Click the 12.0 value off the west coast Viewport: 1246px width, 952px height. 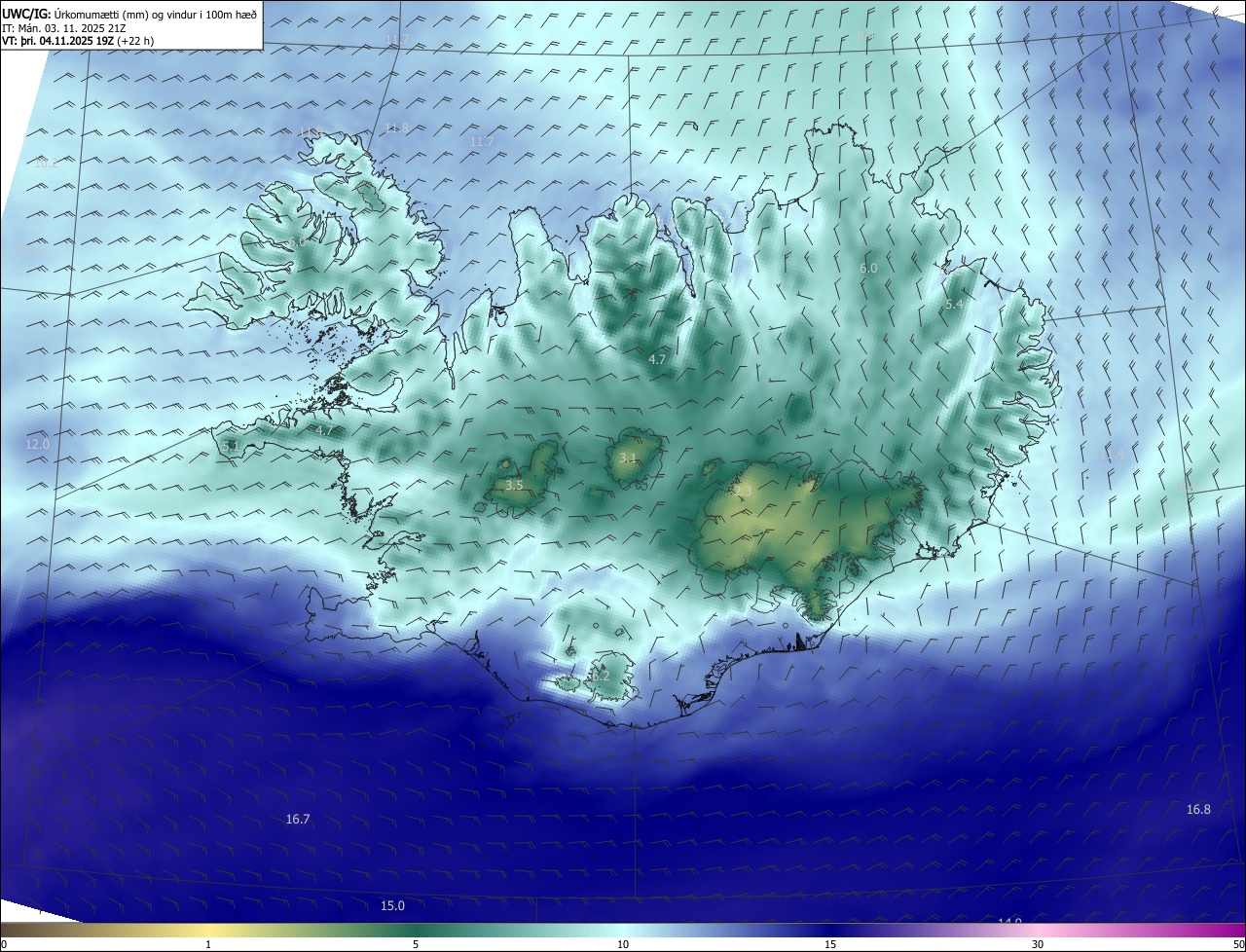tap(37, 444)
